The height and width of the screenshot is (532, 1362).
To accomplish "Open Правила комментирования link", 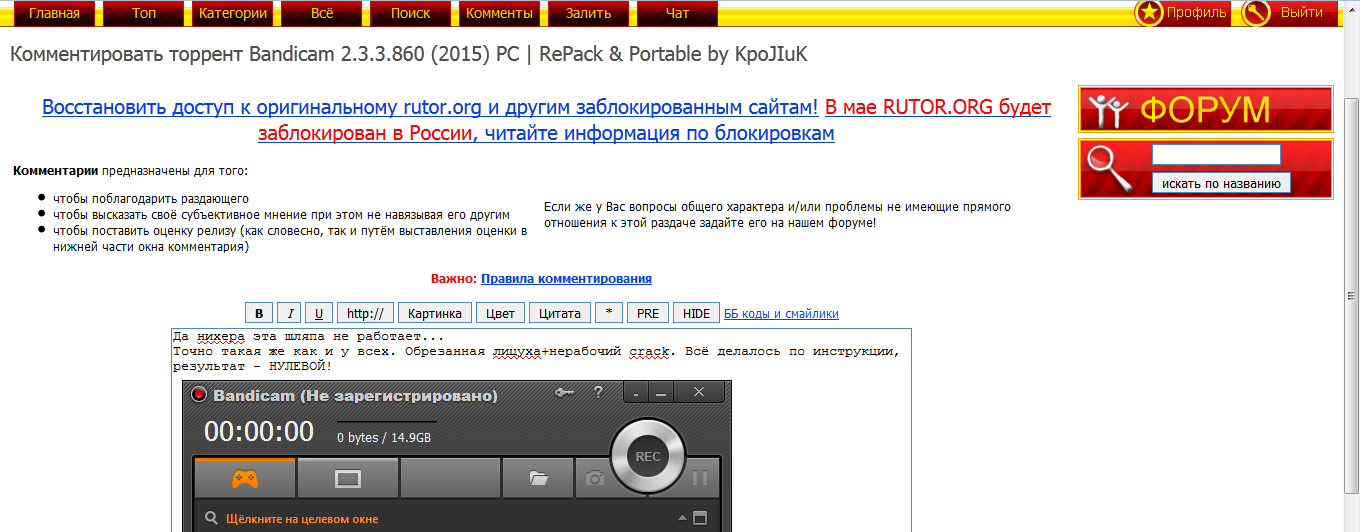I will point(566,279).
